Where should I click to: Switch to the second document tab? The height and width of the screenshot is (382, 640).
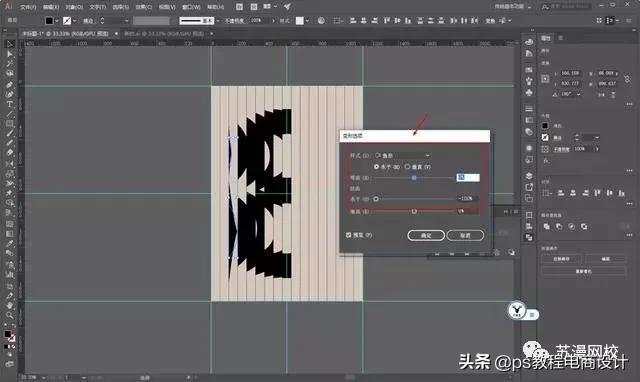[164, 34]
